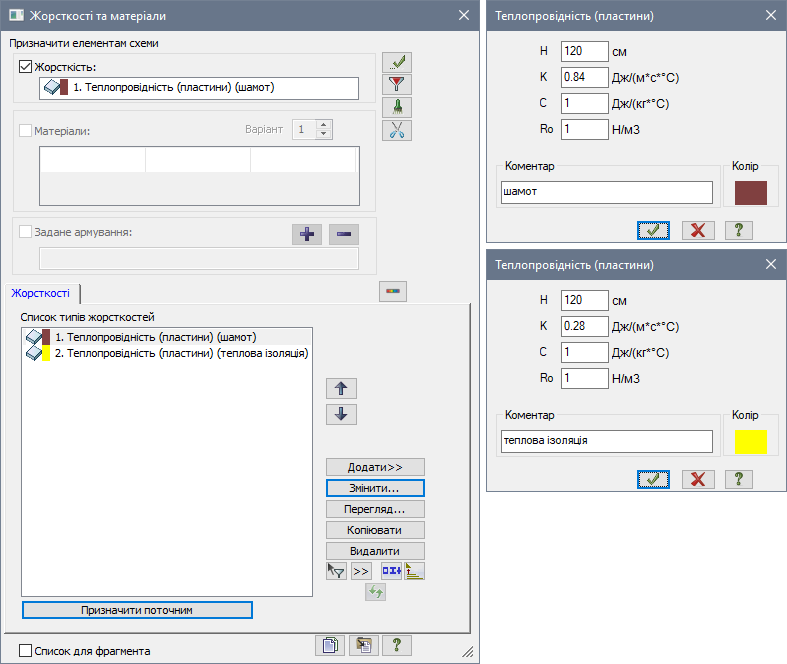
Task: Click the red funnel filter icon
Action: pyautogui.click(x=397, y=85)
